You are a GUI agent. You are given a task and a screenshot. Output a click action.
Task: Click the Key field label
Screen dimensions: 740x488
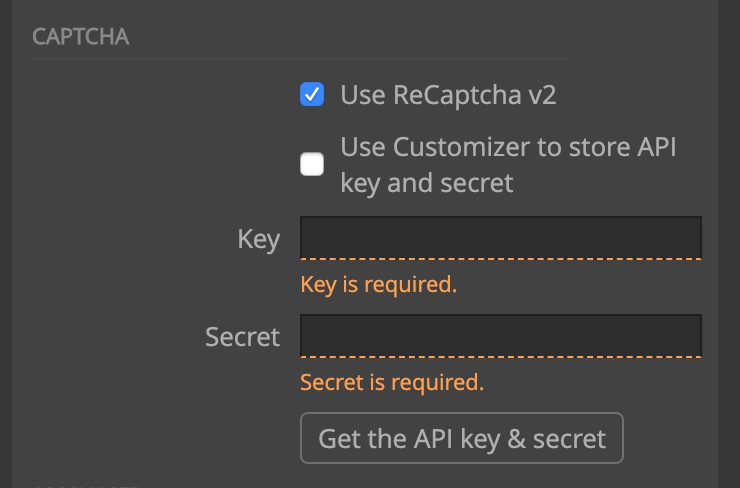click(259, 239)
